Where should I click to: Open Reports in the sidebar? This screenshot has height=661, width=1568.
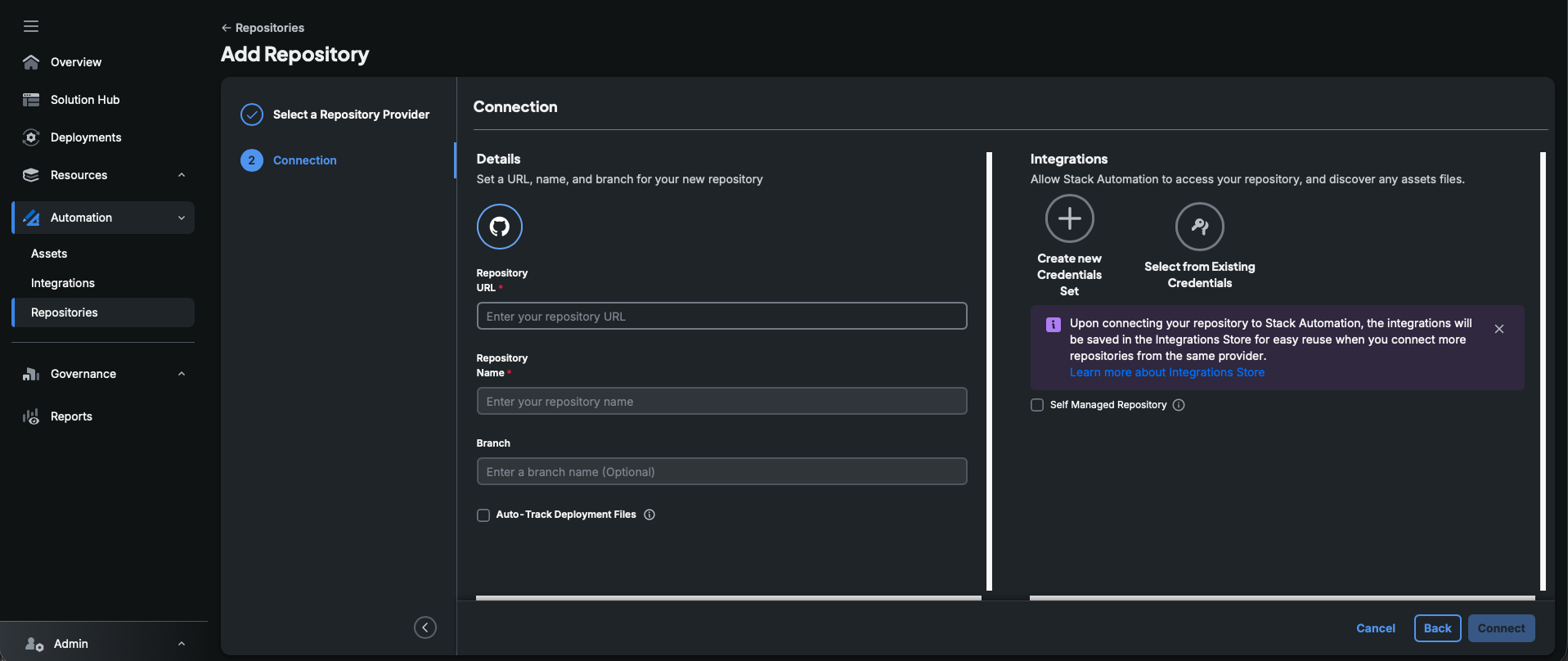coord(71,416)
